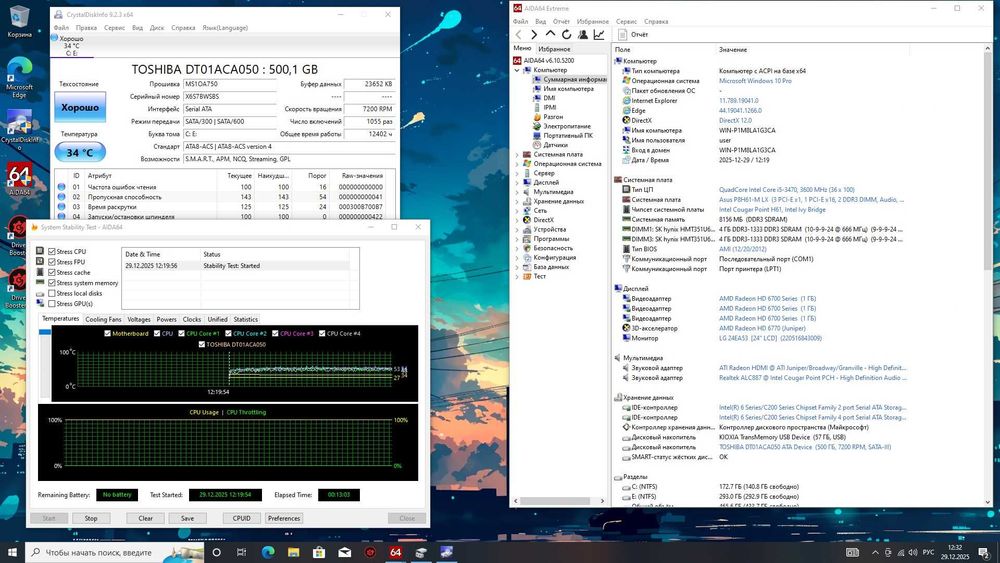Hide Motherboard temperature graph line
This screenshot has width=1000, height=563.
click(107, 333)
